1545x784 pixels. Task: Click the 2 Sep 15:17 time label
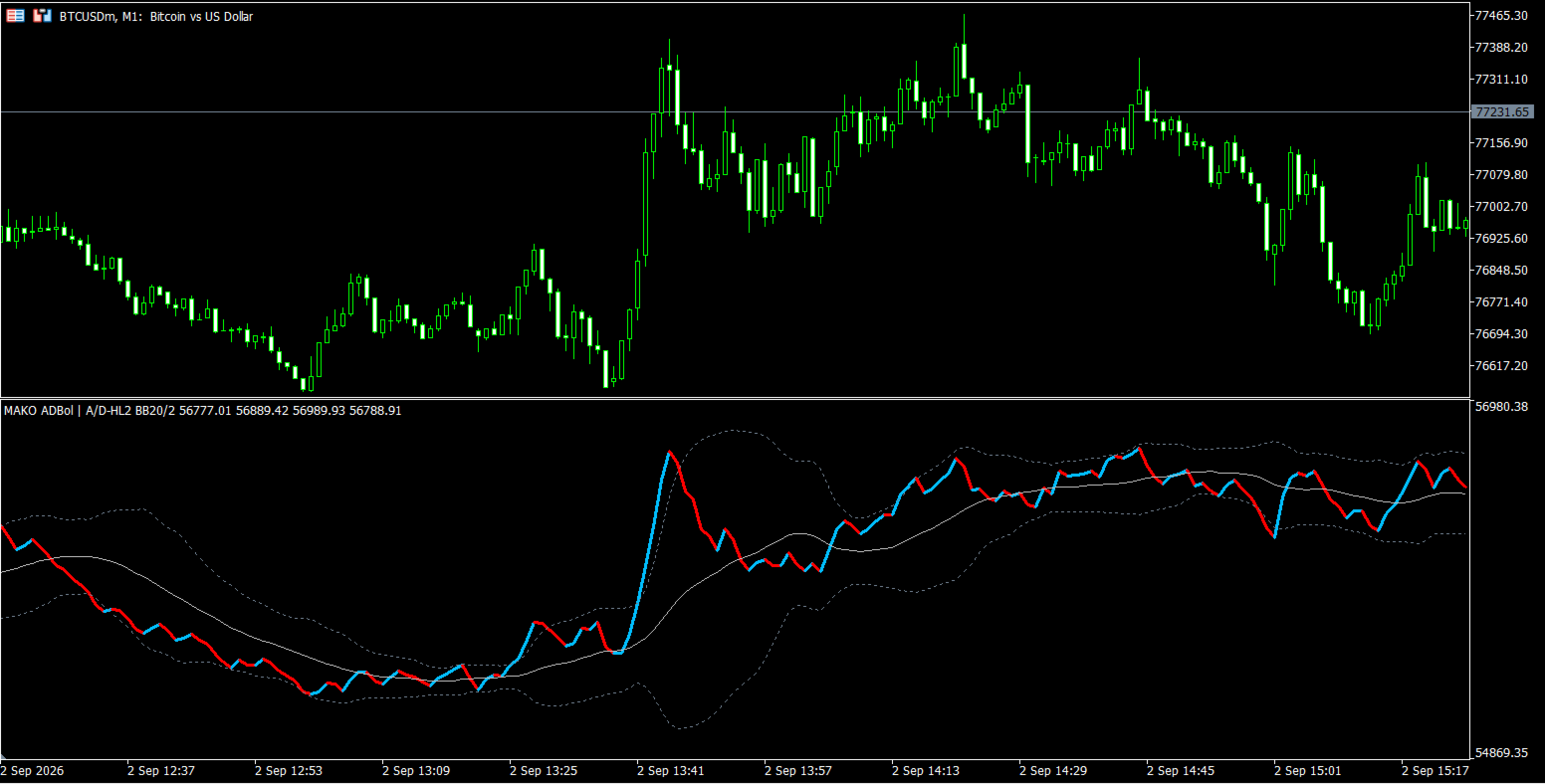tap(1435, 770)
